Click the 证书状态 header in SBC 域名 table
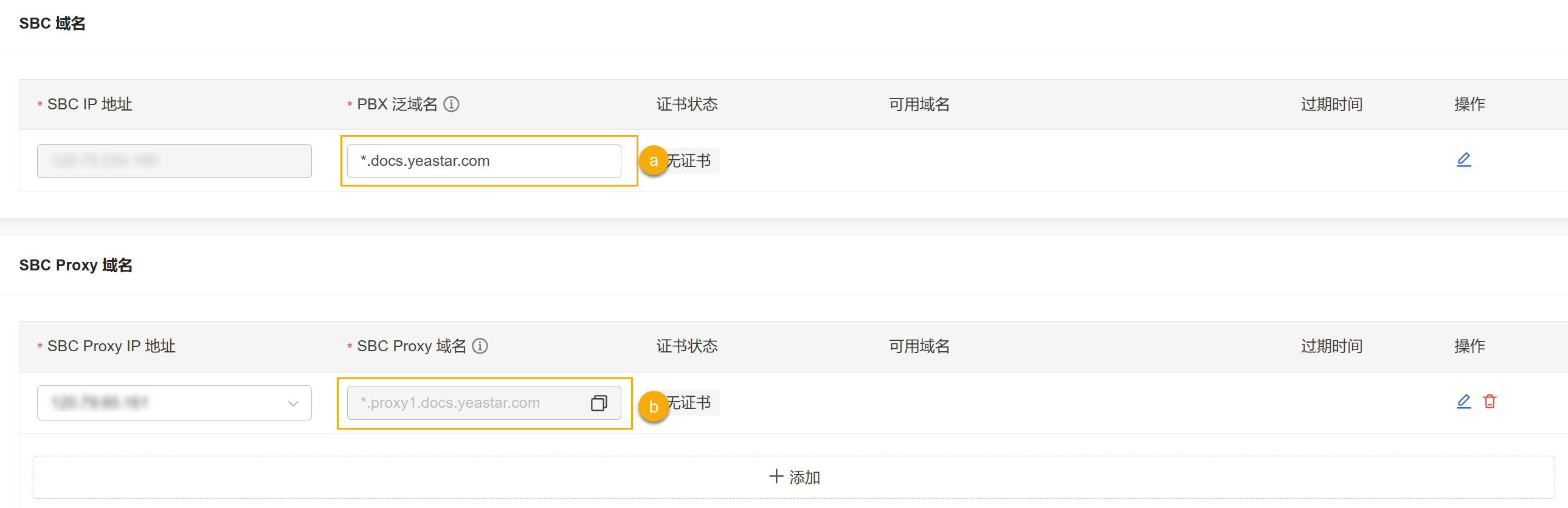 click(686, 104)
